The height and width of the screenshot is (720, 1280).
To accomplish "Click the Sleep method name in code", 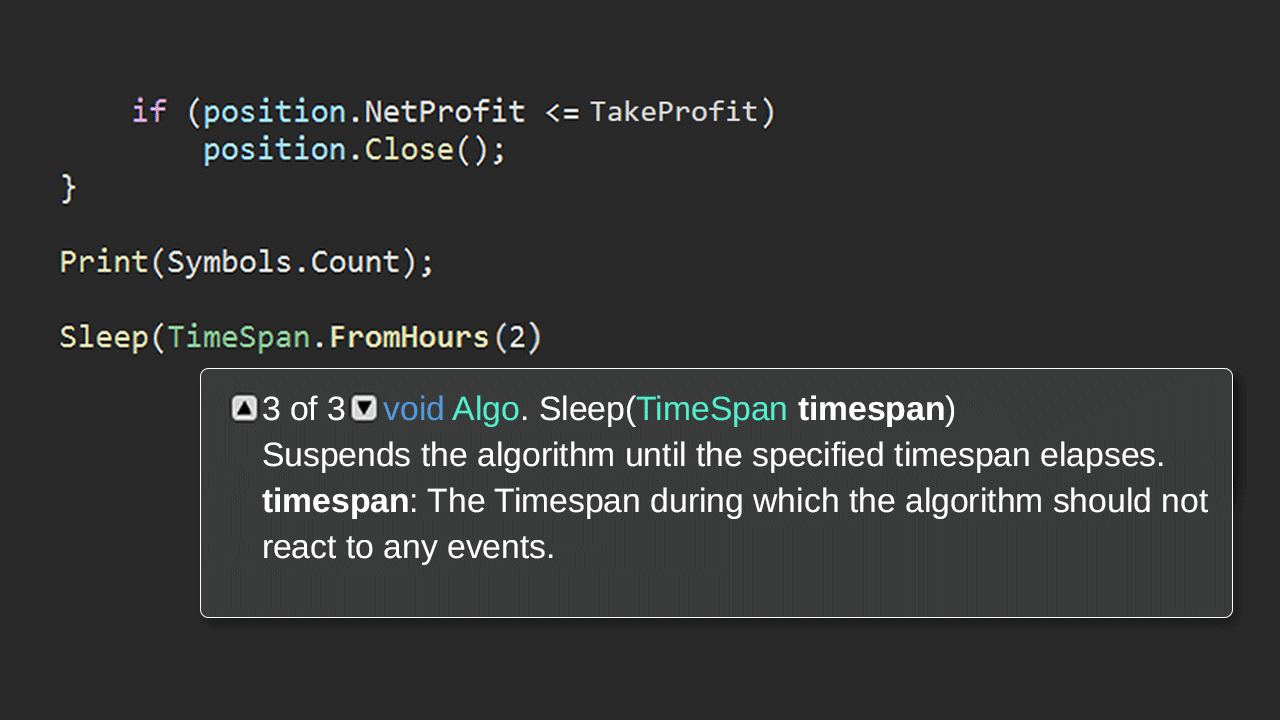I will (104, 337).
